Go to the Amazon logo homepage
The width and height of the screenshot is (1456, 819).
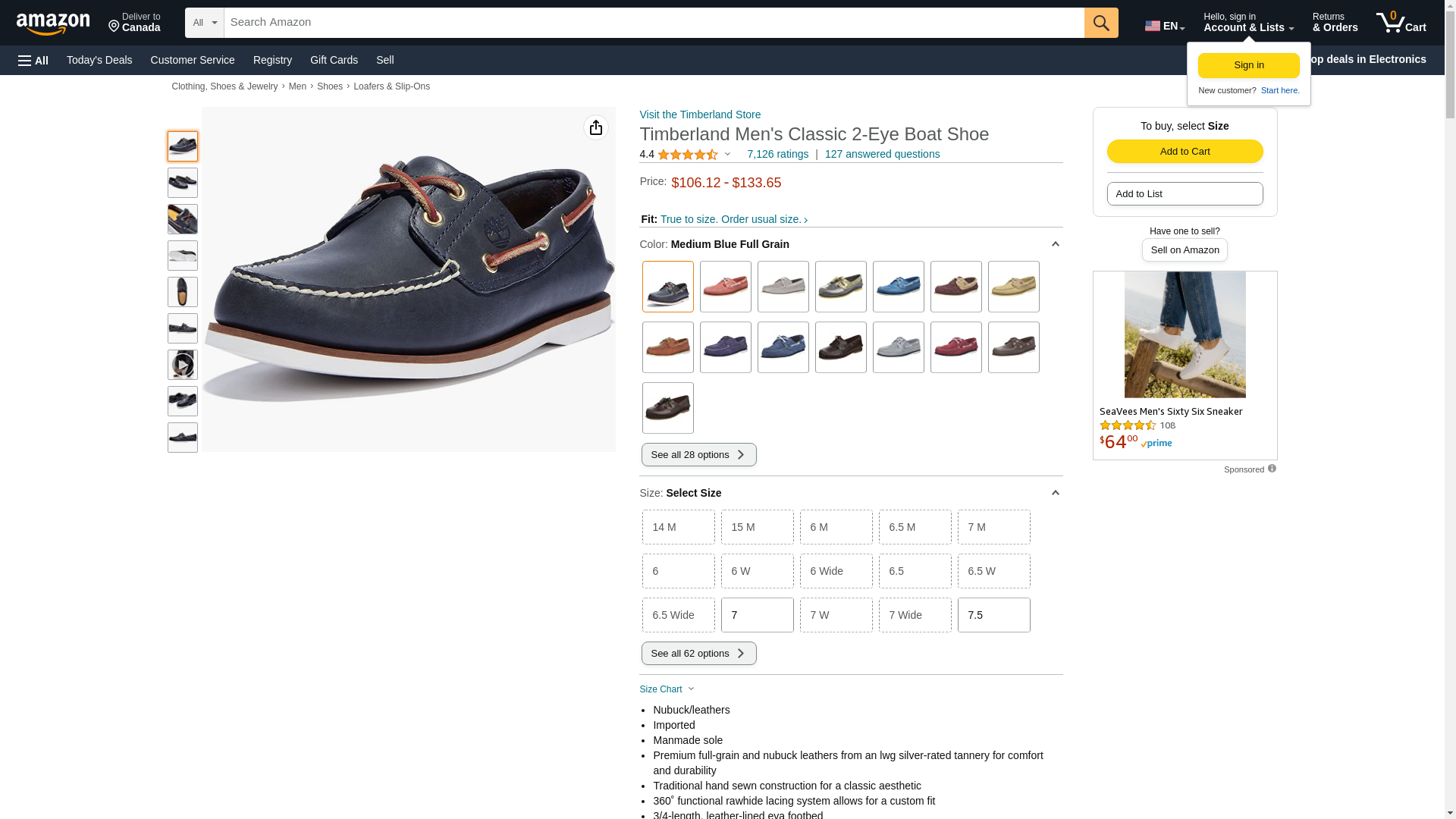[x=53, y=24]
